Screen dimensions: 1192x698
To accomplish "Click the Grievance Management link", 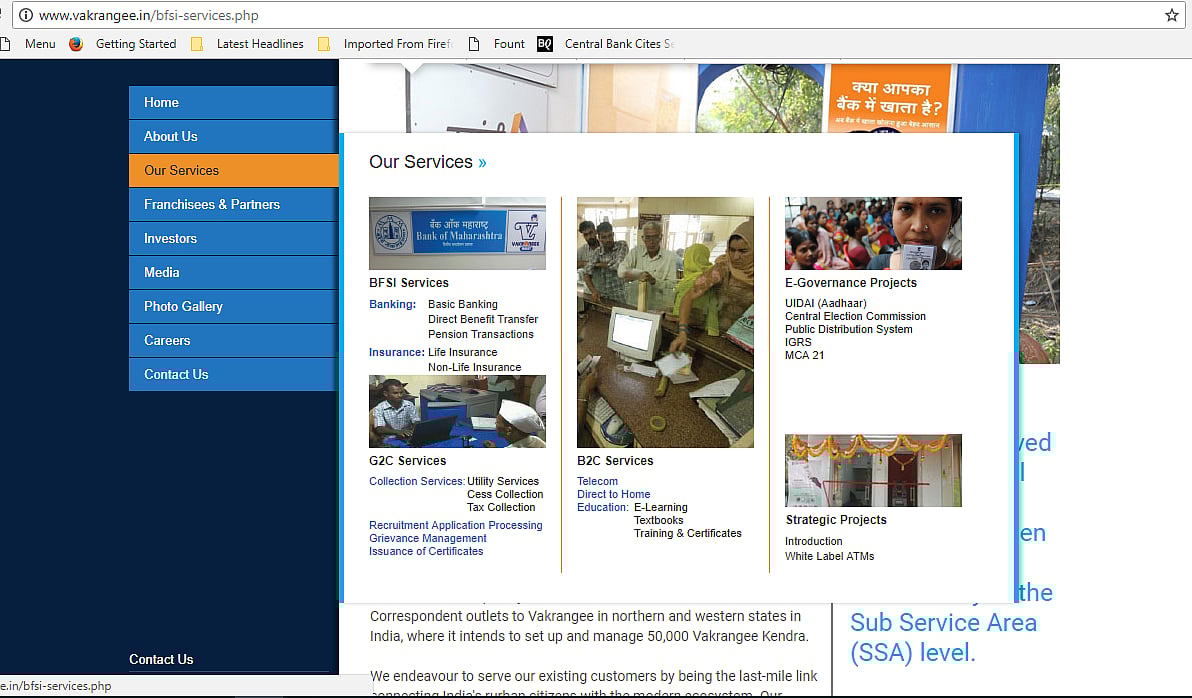I will pos(427,538).
